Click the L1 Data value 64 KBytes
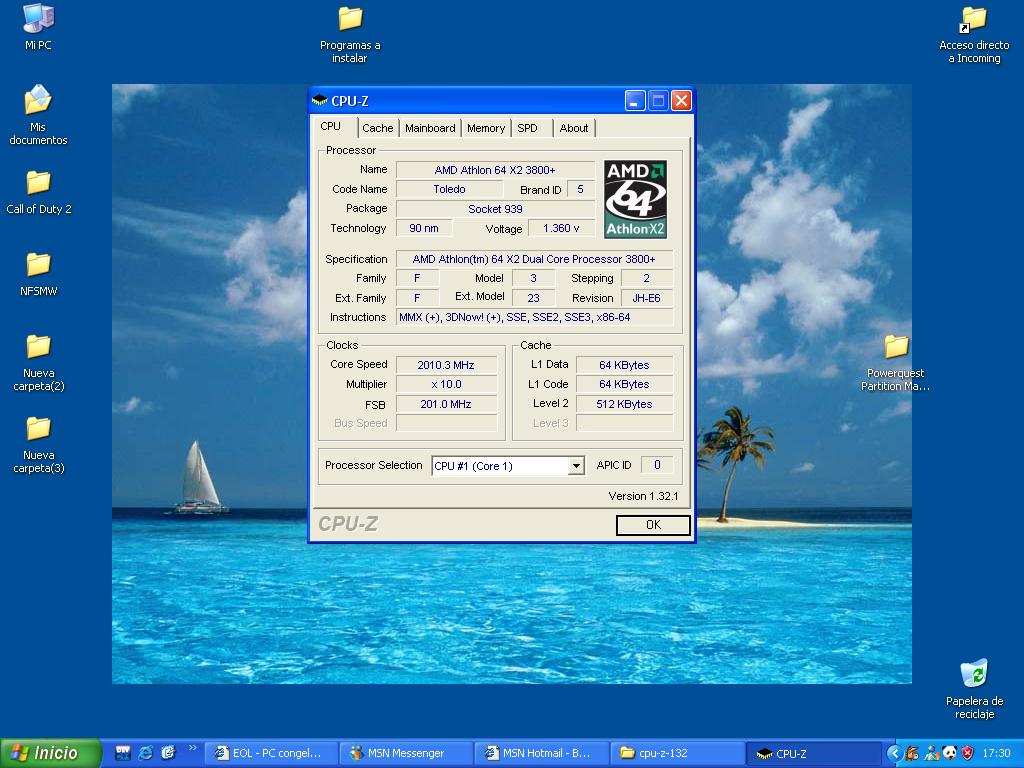This screenshot has height=768, width=1024. coord(624,365)
